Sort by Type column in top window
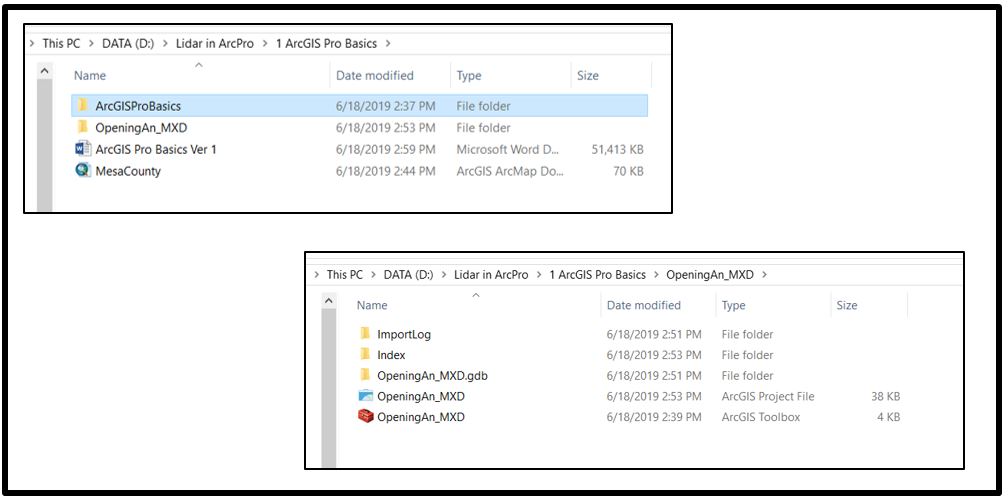 tap(469, 76)
